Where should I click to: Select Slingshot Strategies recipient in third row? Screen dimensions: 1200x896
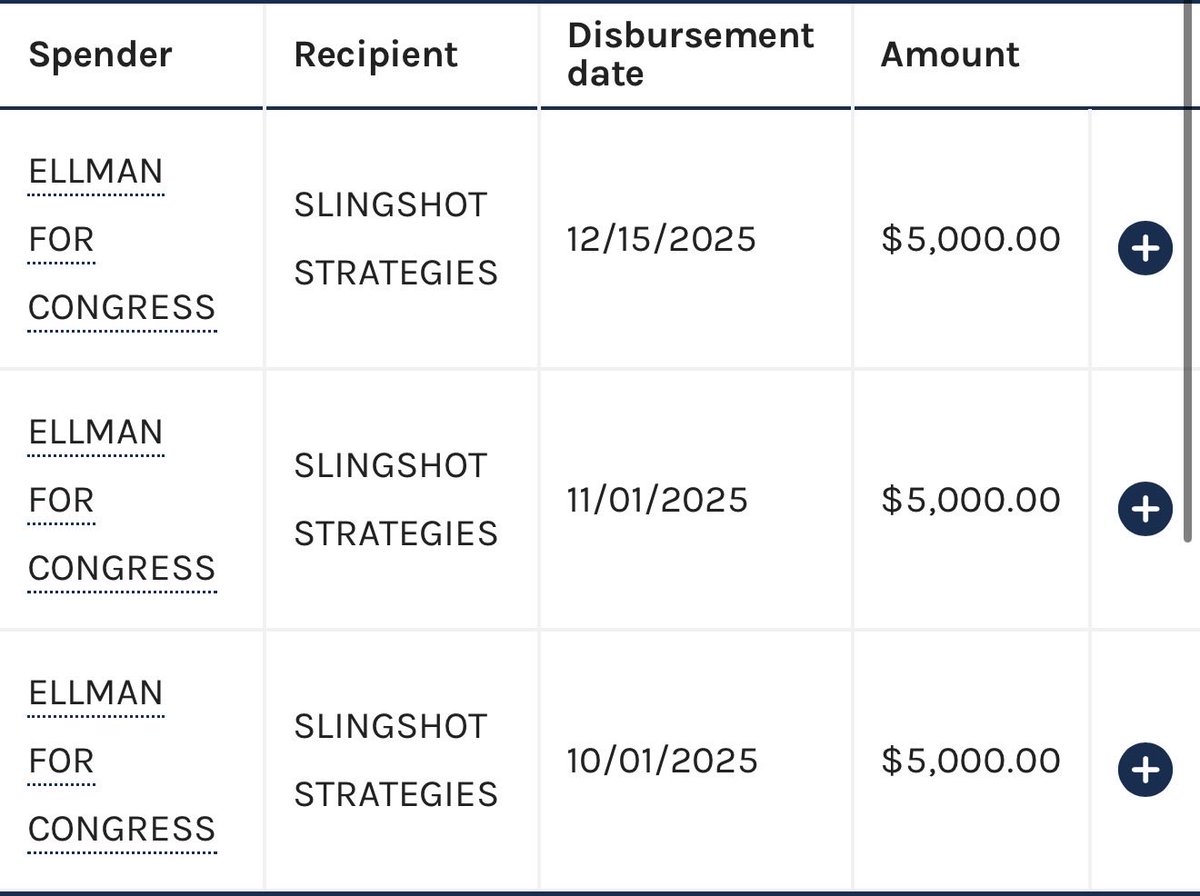(x=395, y=760)
